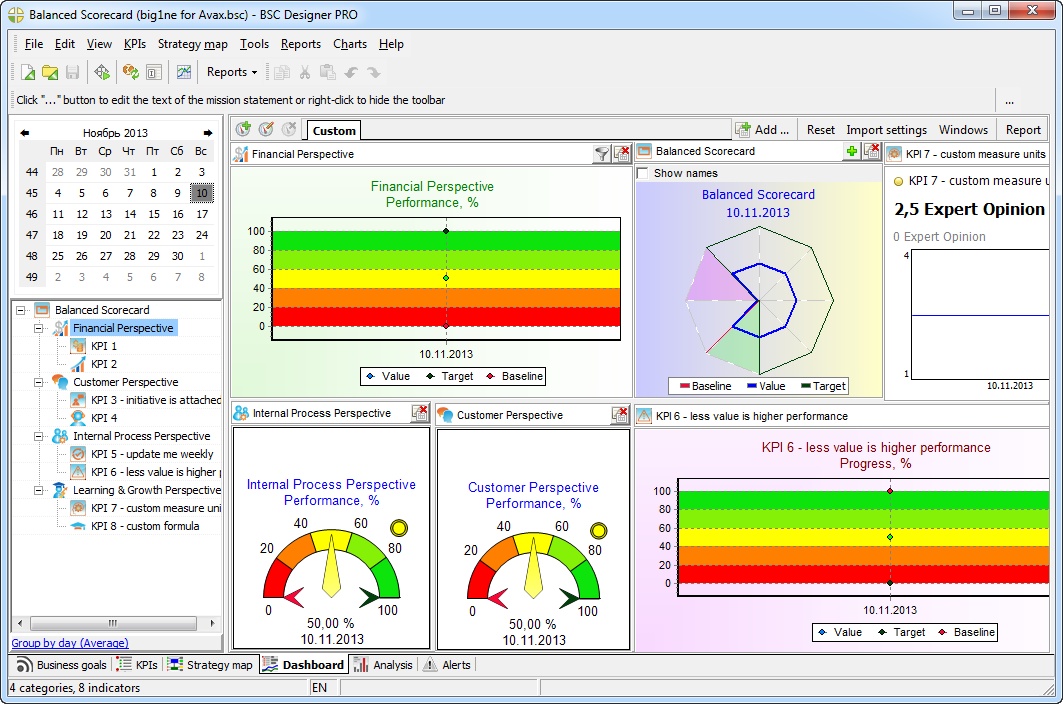Click the dashboard Report button
Screen dimensions: 1063x704
tap(1022, 130)
